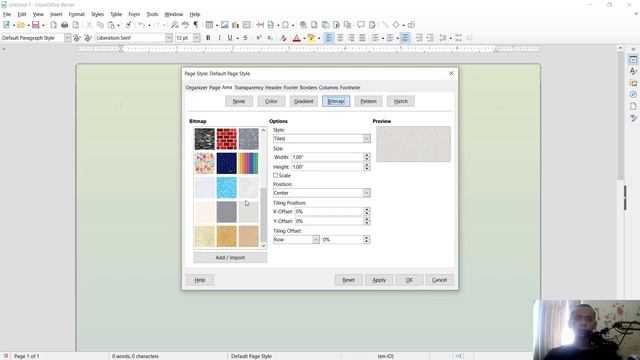Click the Add / Import button
This screenshot has height=360, width=640.
[x=230, y=258]
